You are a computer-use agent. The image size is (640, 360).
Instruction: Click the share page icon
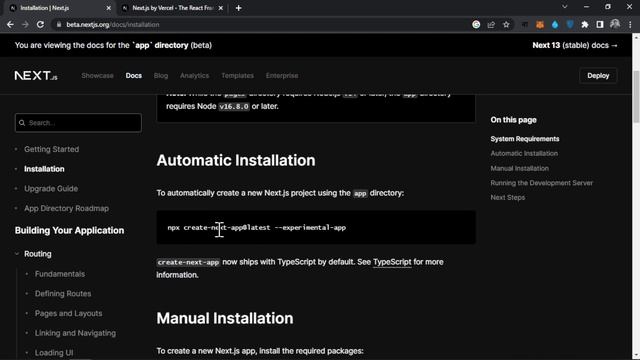point(491,24)
